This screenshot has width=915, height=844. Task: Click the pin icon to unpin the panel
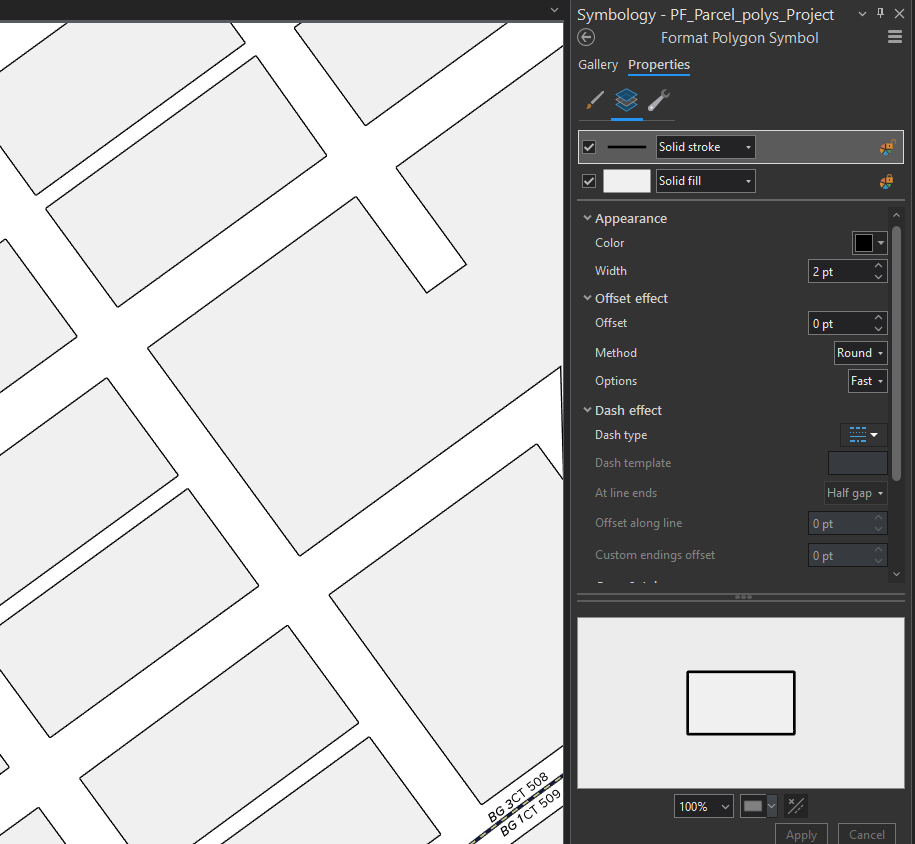click(x=879, y=13)
